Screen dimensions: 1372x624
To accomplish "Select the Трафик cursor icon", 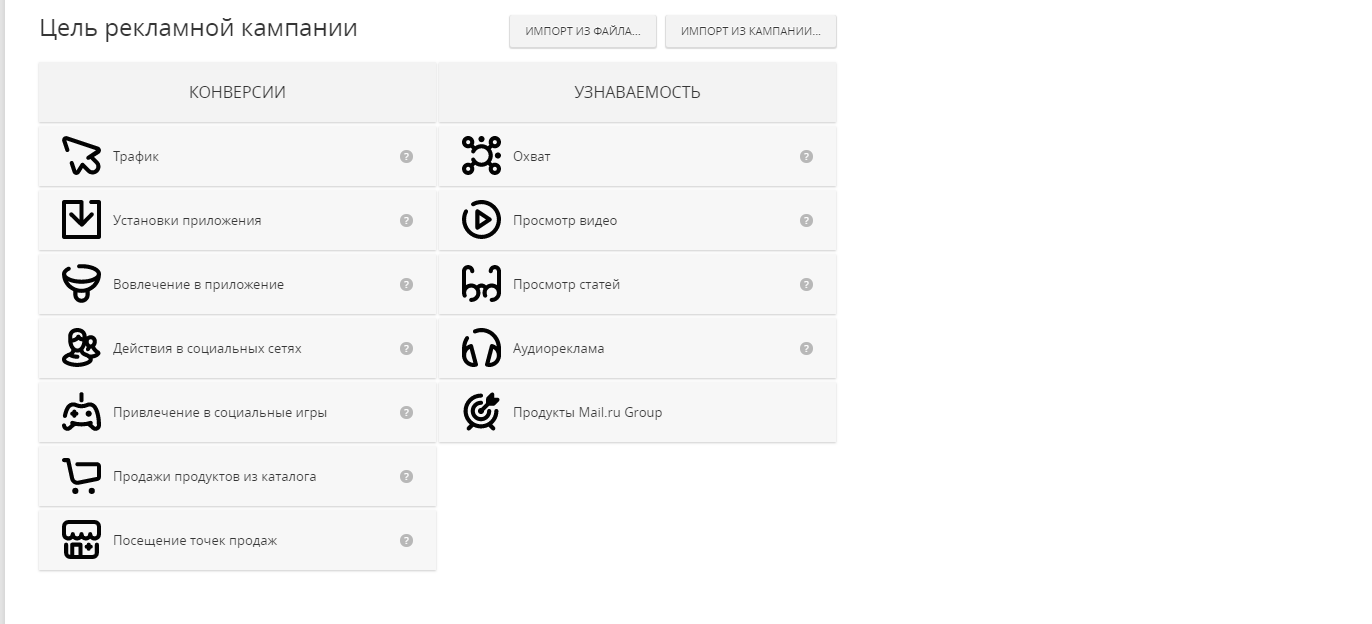I will pyautogui.click(x=81, y=156).
